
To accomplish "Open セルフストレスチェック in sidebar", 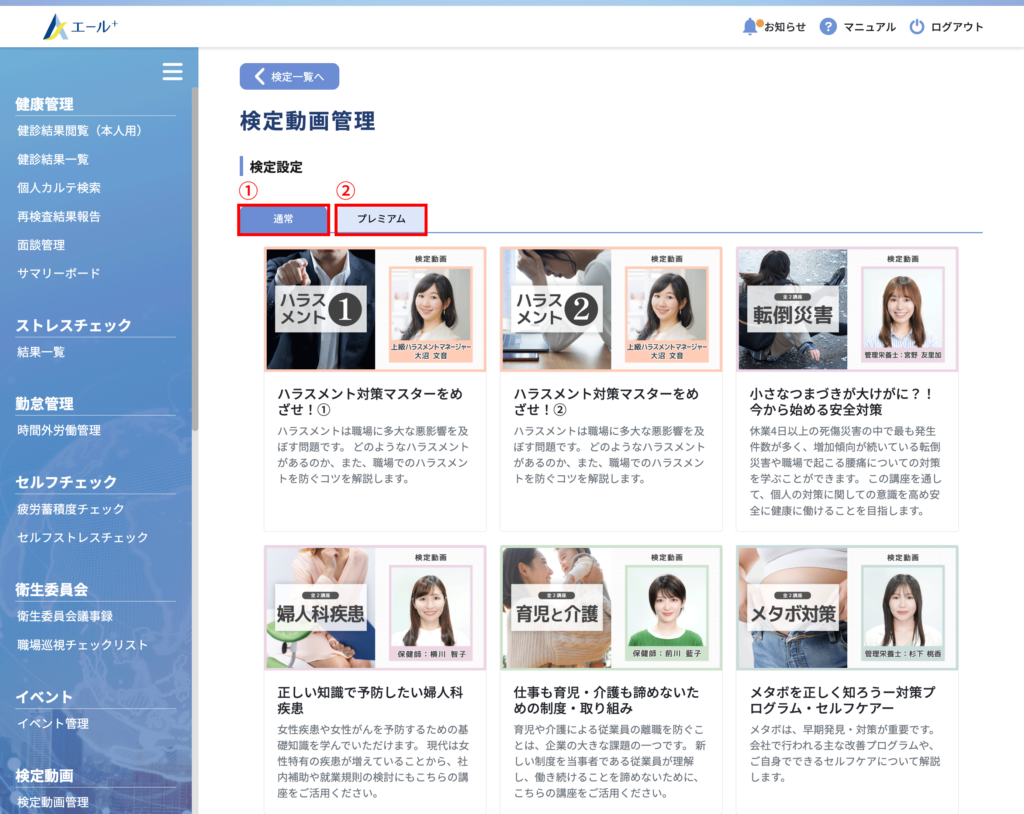I will click(82, 538).
